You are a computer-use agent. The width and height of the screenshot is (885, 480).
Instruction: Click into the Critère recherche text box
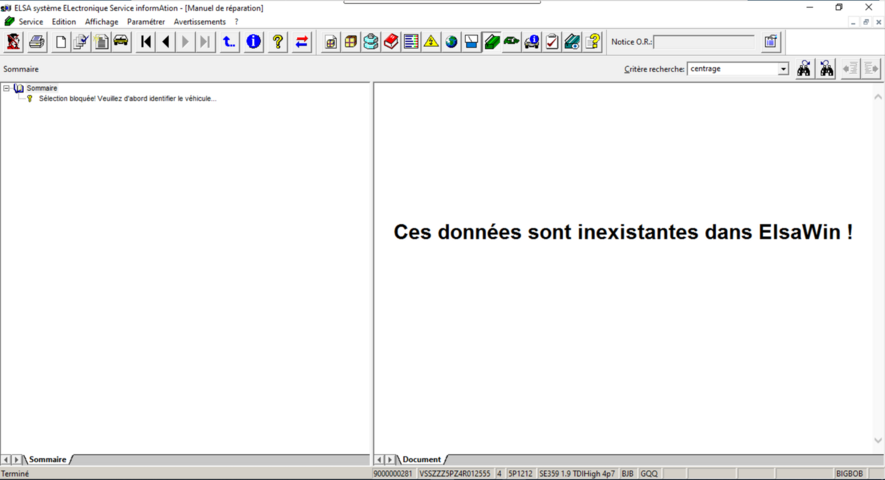click(x=733, y=69)
